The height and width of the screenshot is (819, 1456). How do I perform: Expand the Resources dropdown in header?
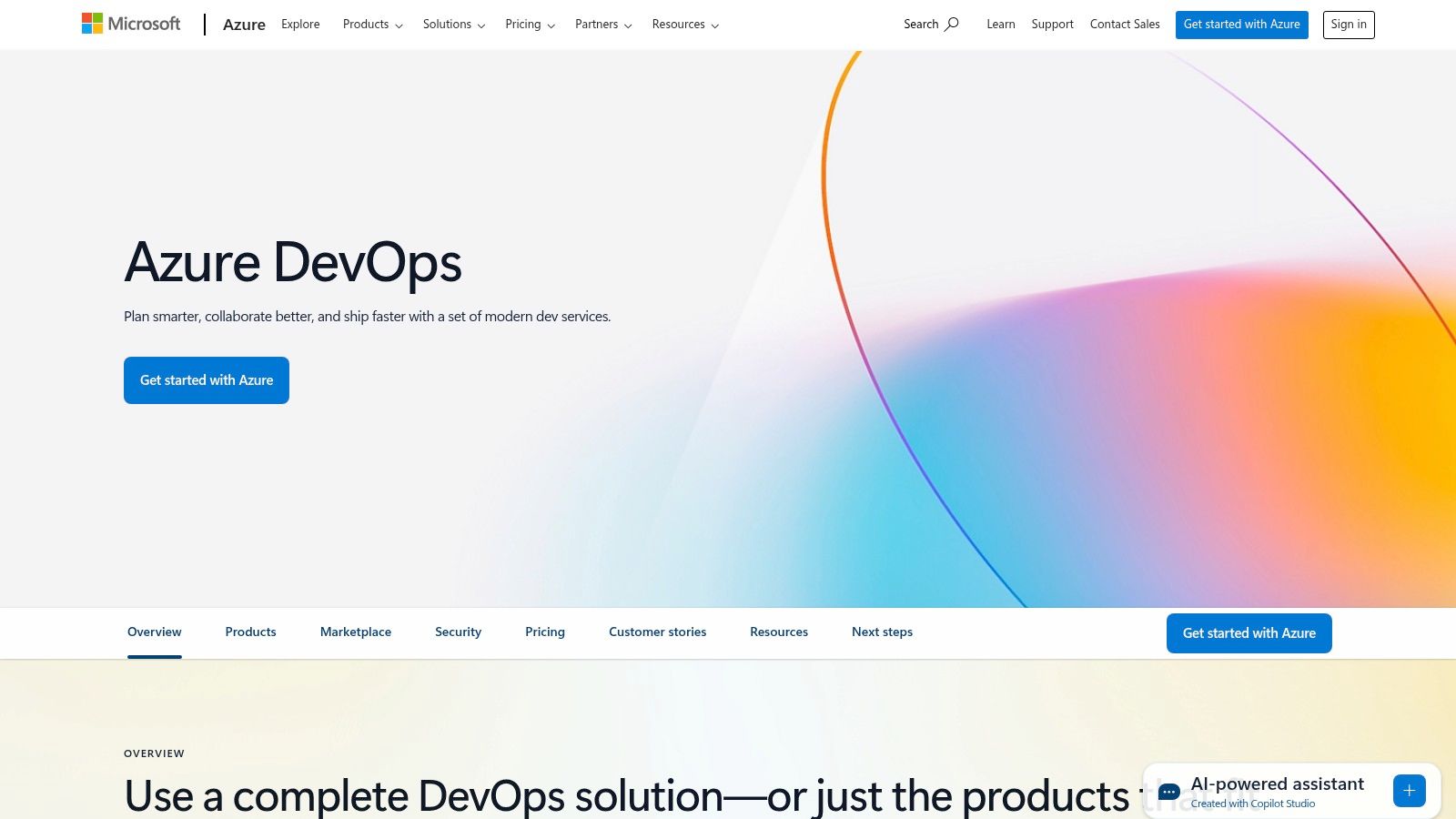(x=685, y=25)
